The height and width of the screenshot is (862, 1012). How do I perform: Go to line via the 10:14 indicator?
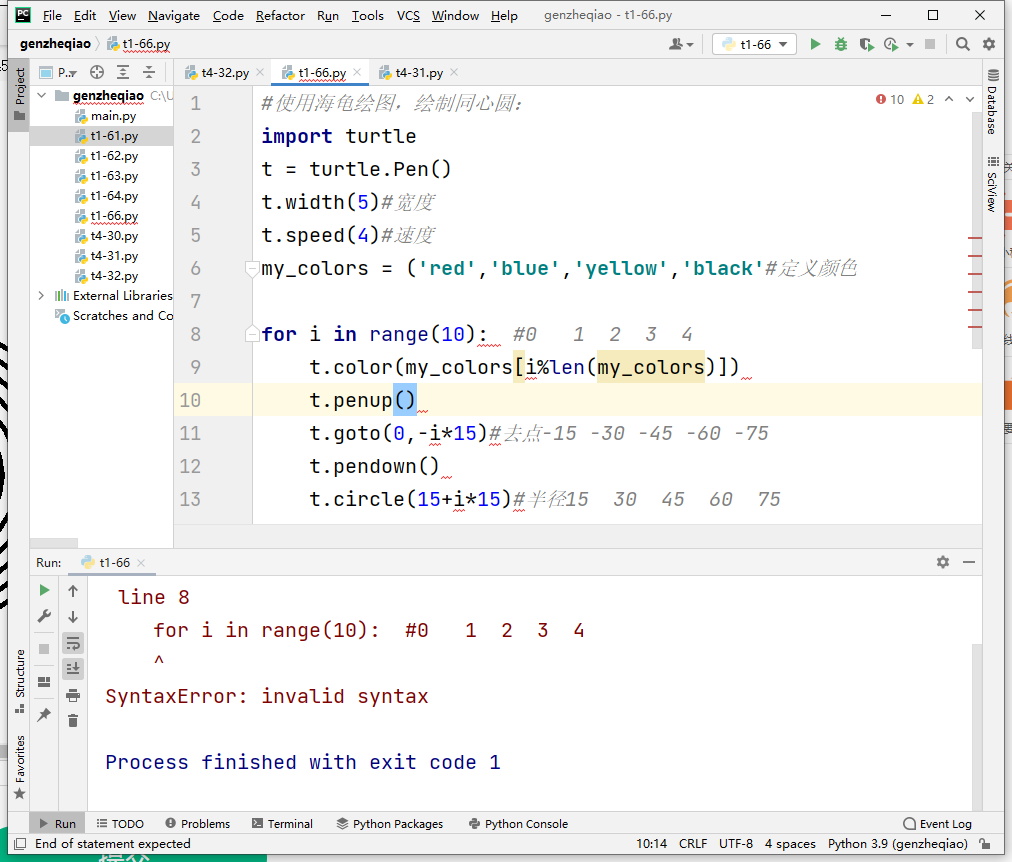tap(651, 844)
